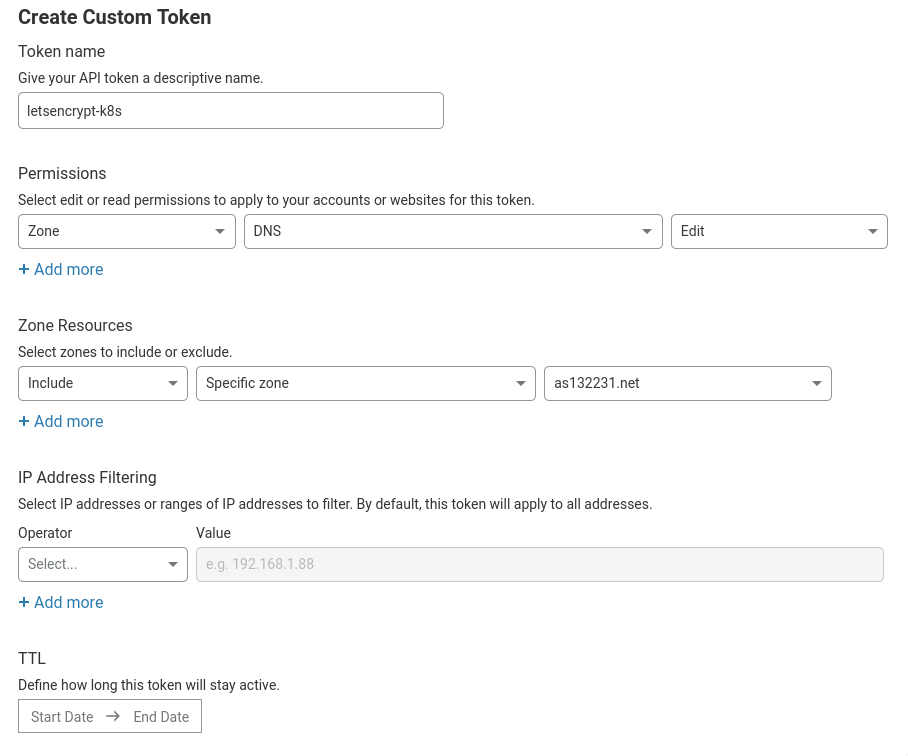Add more zone resources

tap(60, 421)
